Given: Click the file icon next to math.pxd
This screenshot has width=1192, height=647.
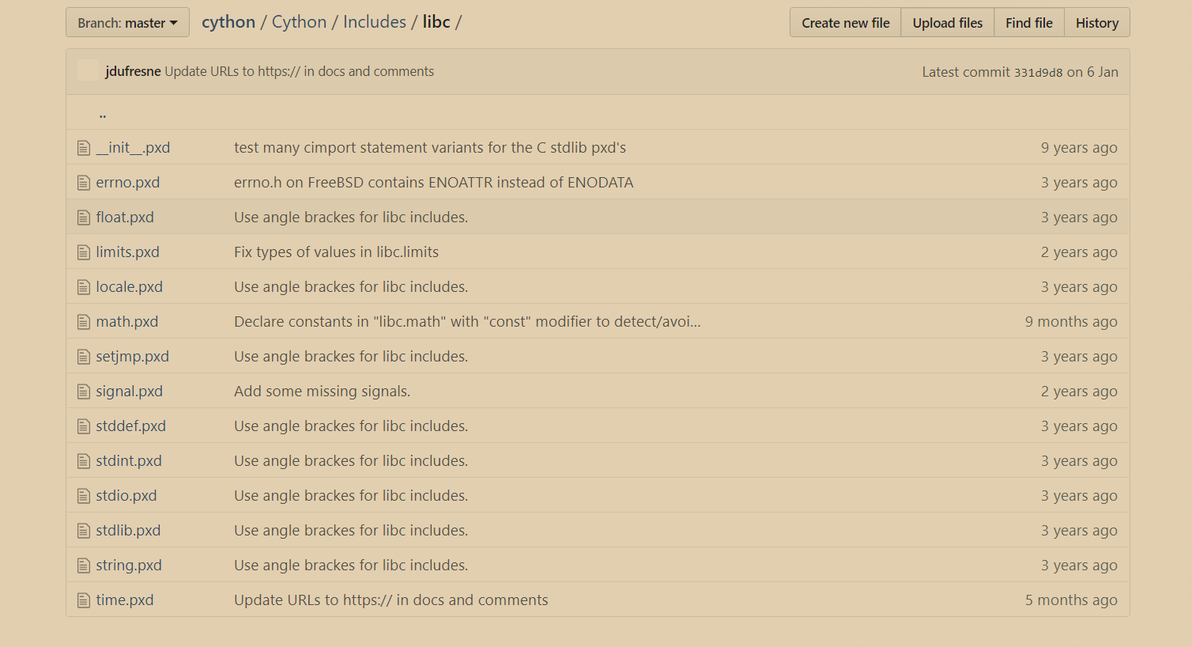Looking at the screenshot, I should [x=84, y=322].
